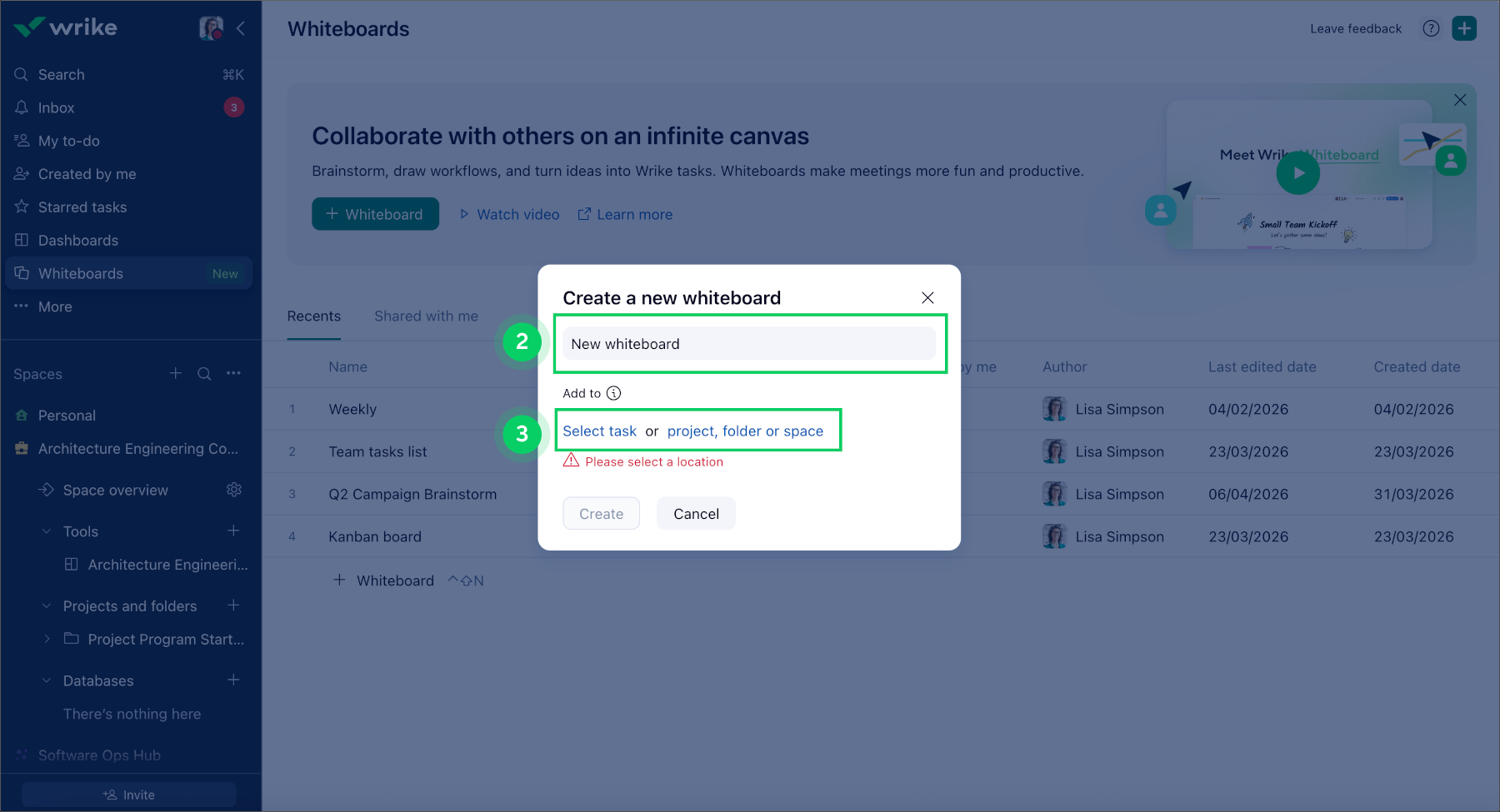Collapse the sidebar with the arrow icon
The width and height of the screenshot is (1500, 812).
coord(241,28)
